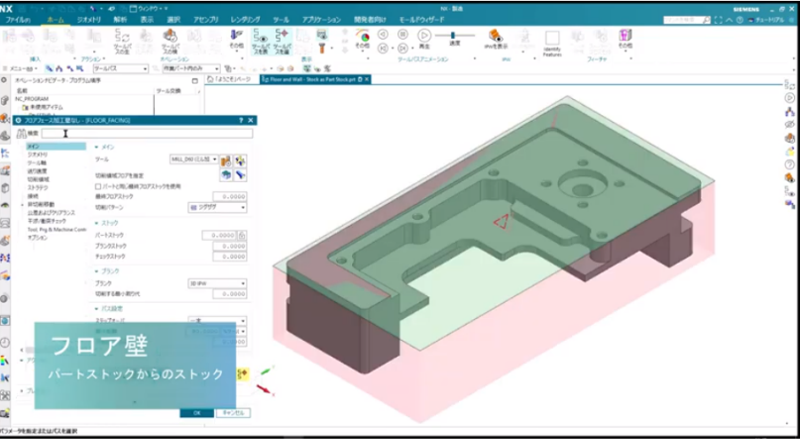Click the forward-to-end animation button

pyautogui.click(x=403, y=48)
